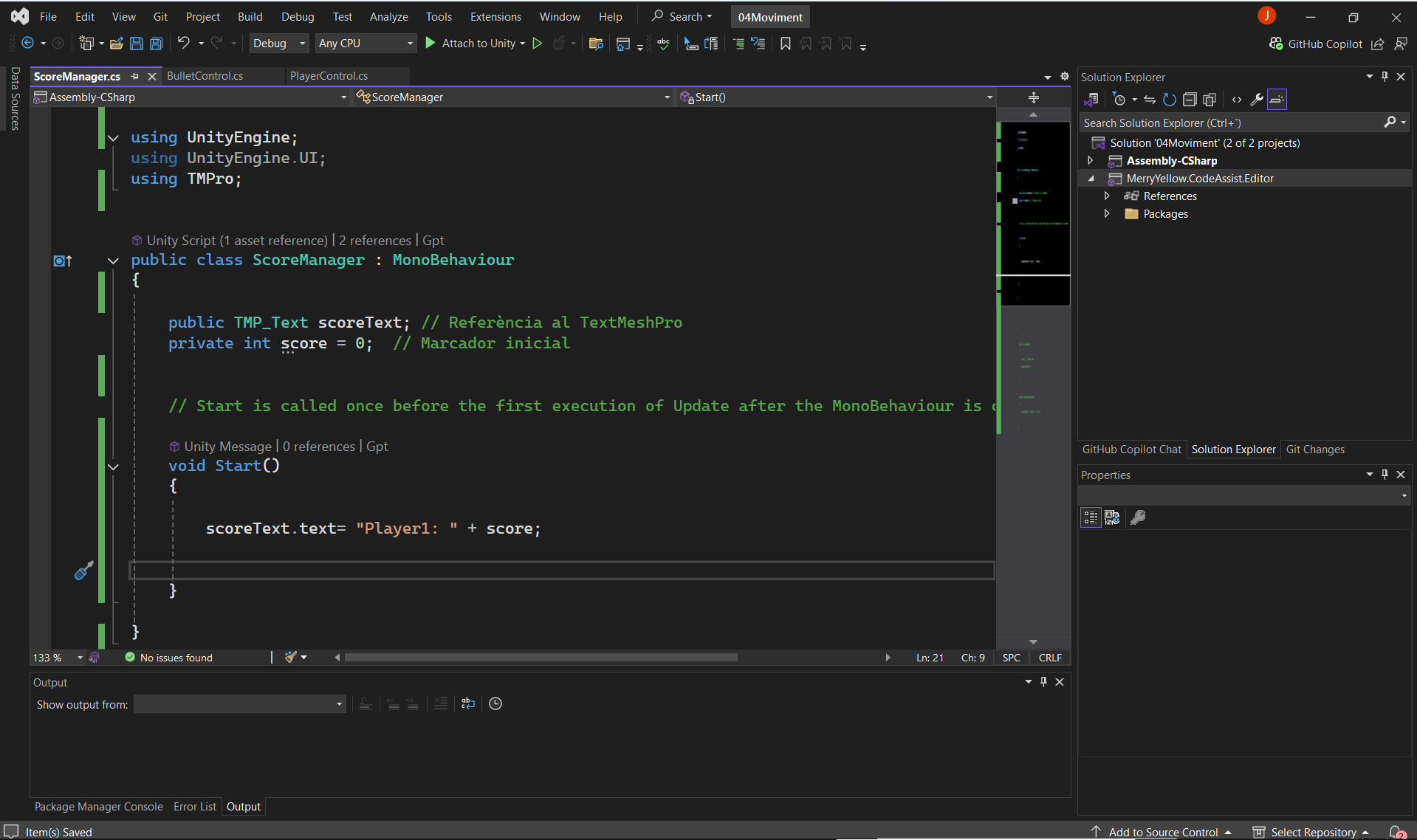The height and width of the screenshot is (840, 1417).
Task: Open the Show output from dropdown
Action: click(240, 704)
